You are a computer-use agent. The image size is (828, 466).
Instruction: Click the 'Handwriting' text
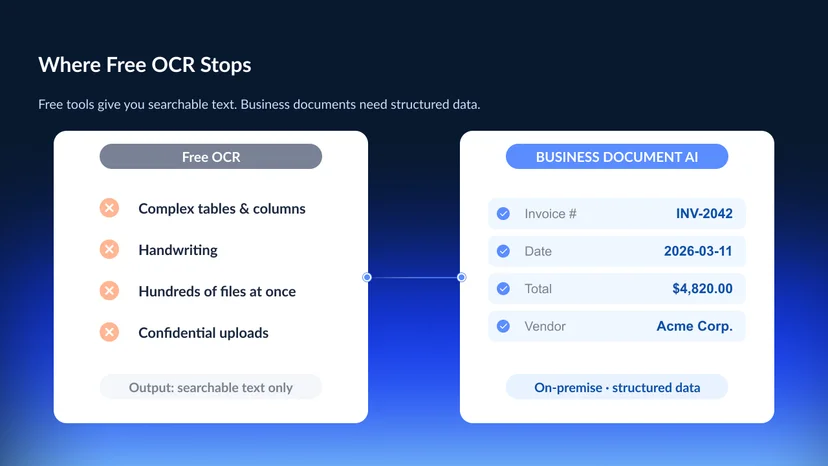coord(178,250)
